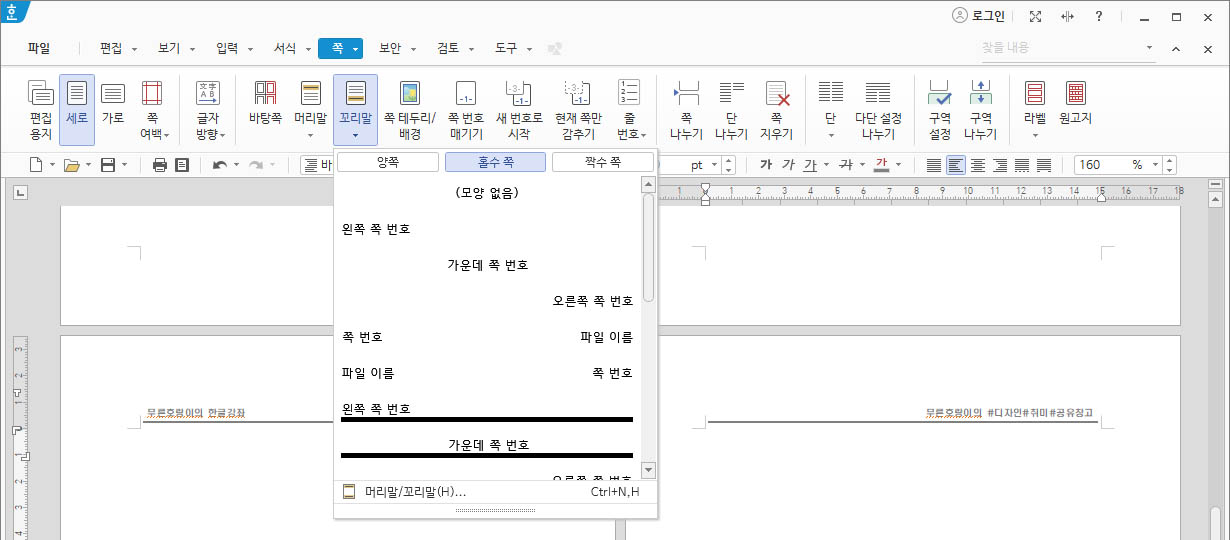Click the open folder icon
1230x540 pixels.
71,165
